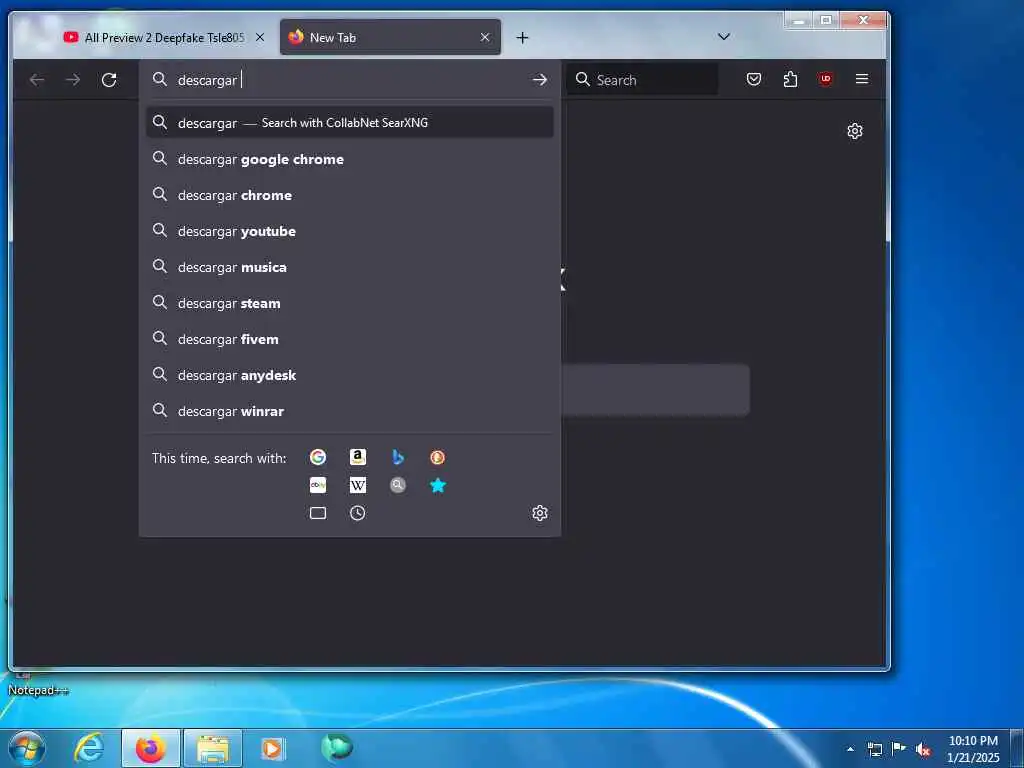The width and height of the screenshot is (1024, 768).
Task: Open the Extensions puzzle icon
Action: (790, 80)
